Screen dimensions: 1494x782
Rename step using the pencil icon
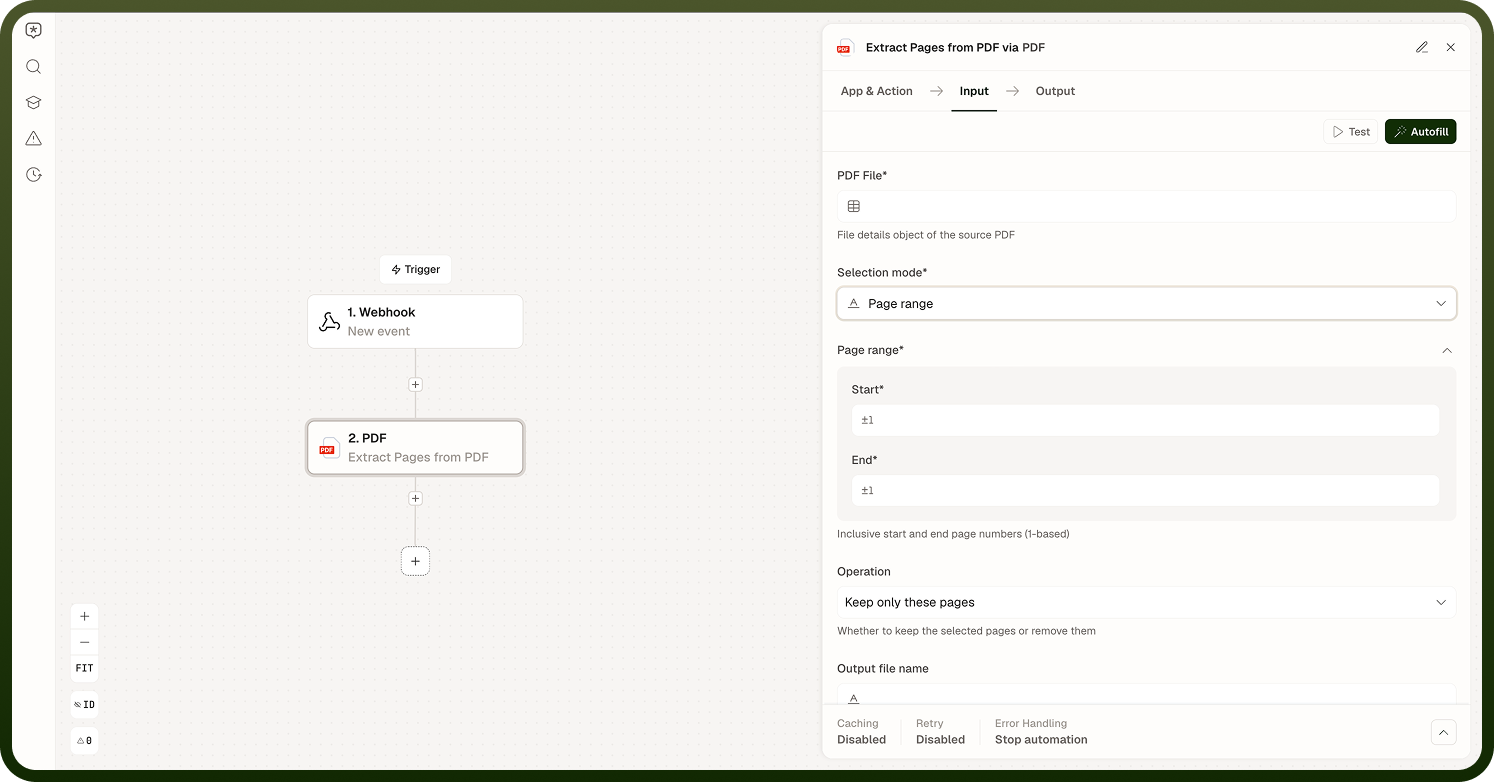pyautogui.click(x=1422, y=47)
